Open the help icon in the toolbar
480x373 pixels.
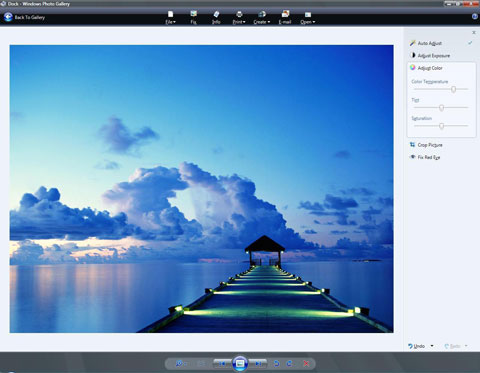pos(475,16)
